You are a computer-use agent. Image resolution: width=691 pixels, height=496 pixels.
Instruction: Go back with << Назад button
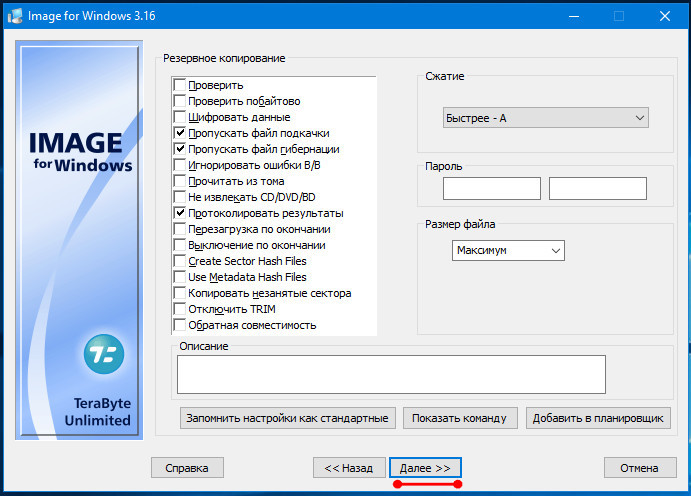(x=349, y=468)
